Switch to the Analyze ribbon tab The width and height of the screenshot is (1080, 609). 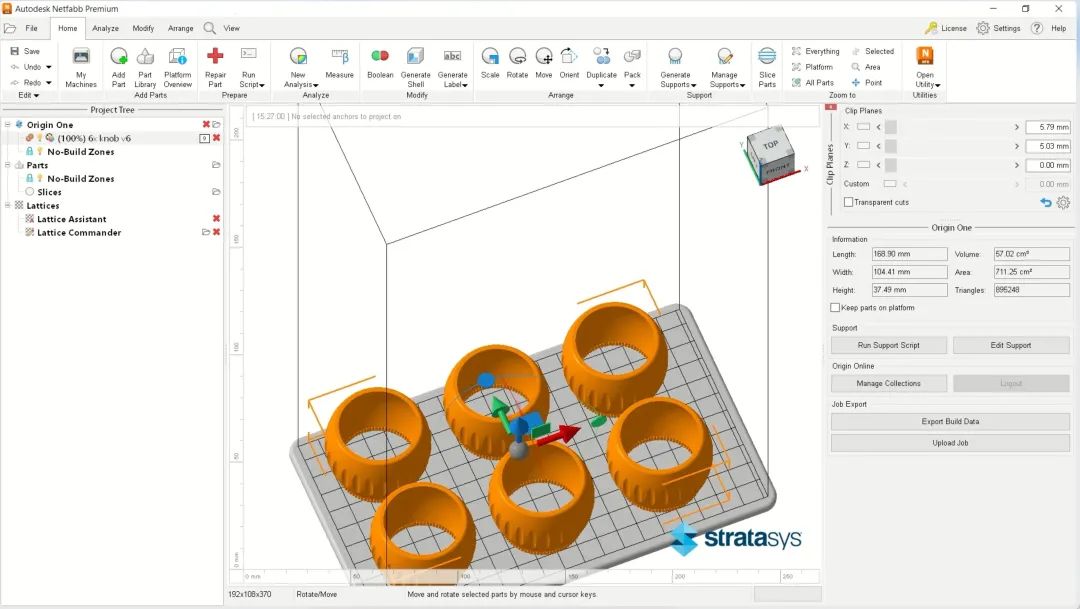tap(105, 28)
